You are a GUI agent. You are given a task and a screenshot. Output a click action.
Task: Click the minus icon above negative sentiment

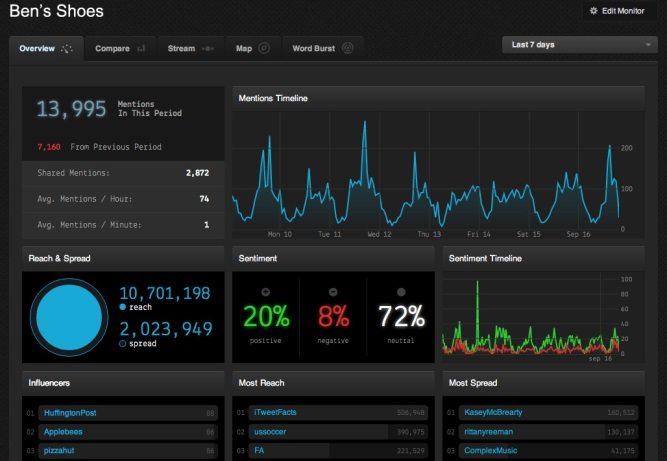pos(333,292)
